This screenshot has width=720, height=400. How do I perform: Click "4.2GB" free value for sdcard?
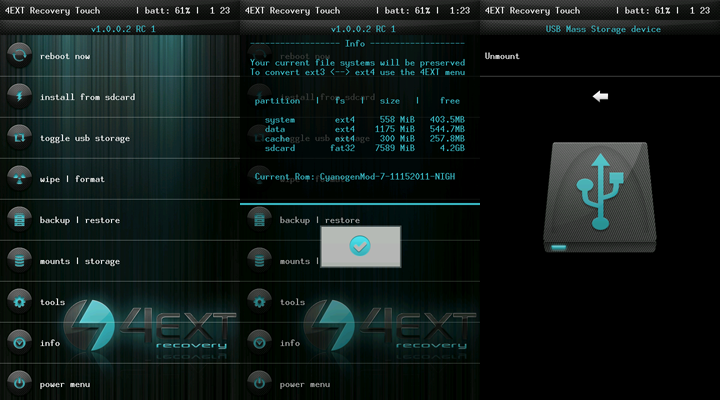(x=452, y=148)
